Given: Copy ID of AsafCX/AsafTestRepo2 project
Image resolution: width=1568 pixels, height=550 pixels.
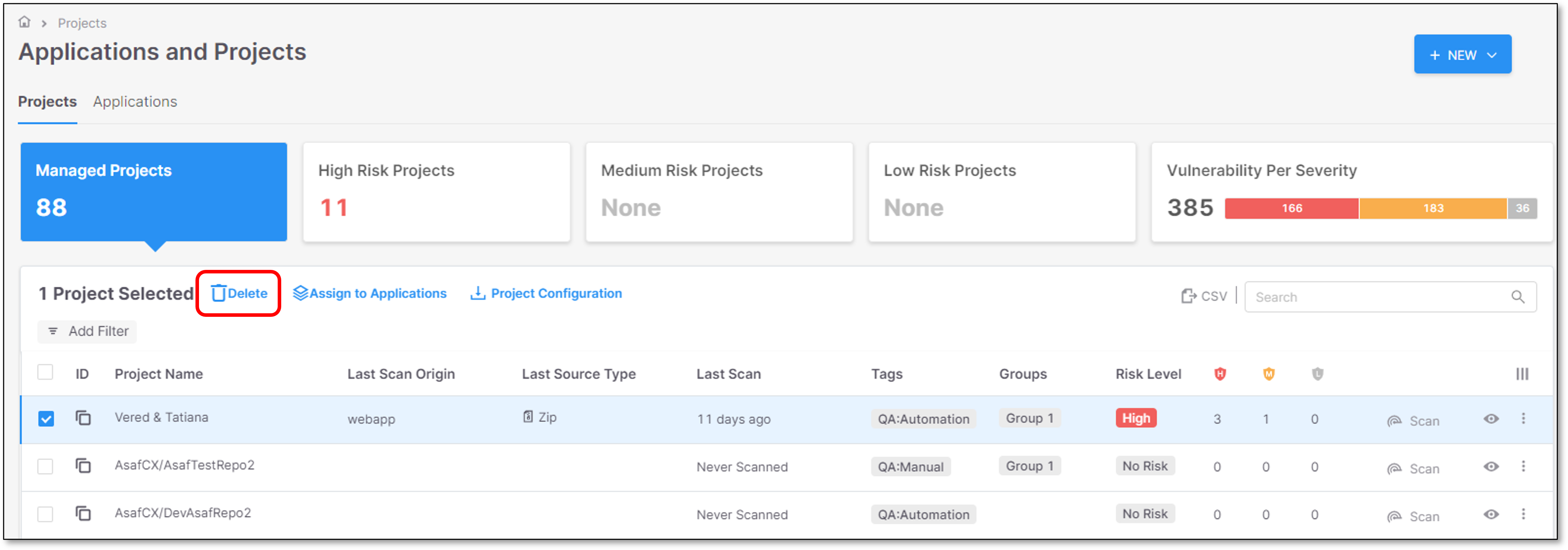Looking at the screenshot, I should point(83,466).
